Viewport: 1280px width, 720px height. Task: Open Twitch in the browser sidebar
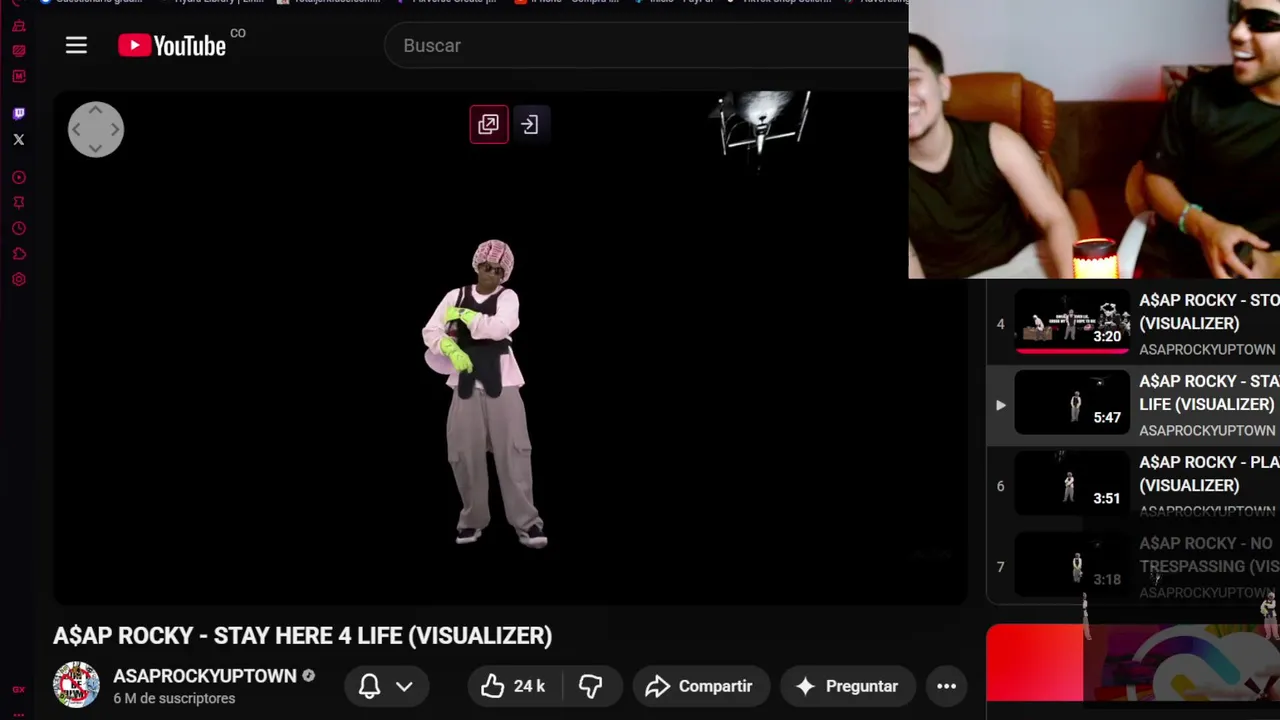(19, 114)
